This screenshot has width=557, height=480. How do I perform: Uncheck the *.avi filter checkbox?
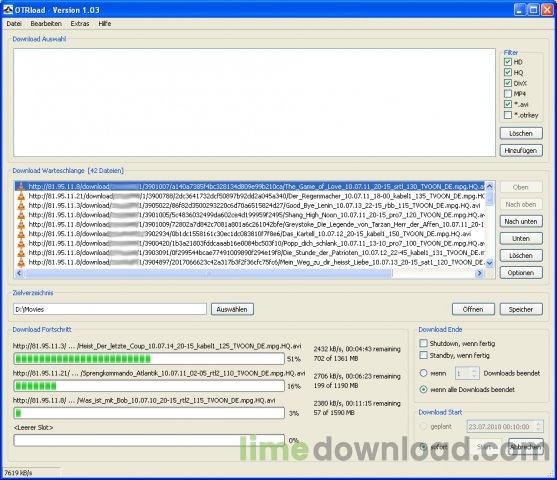pos(508,104)
